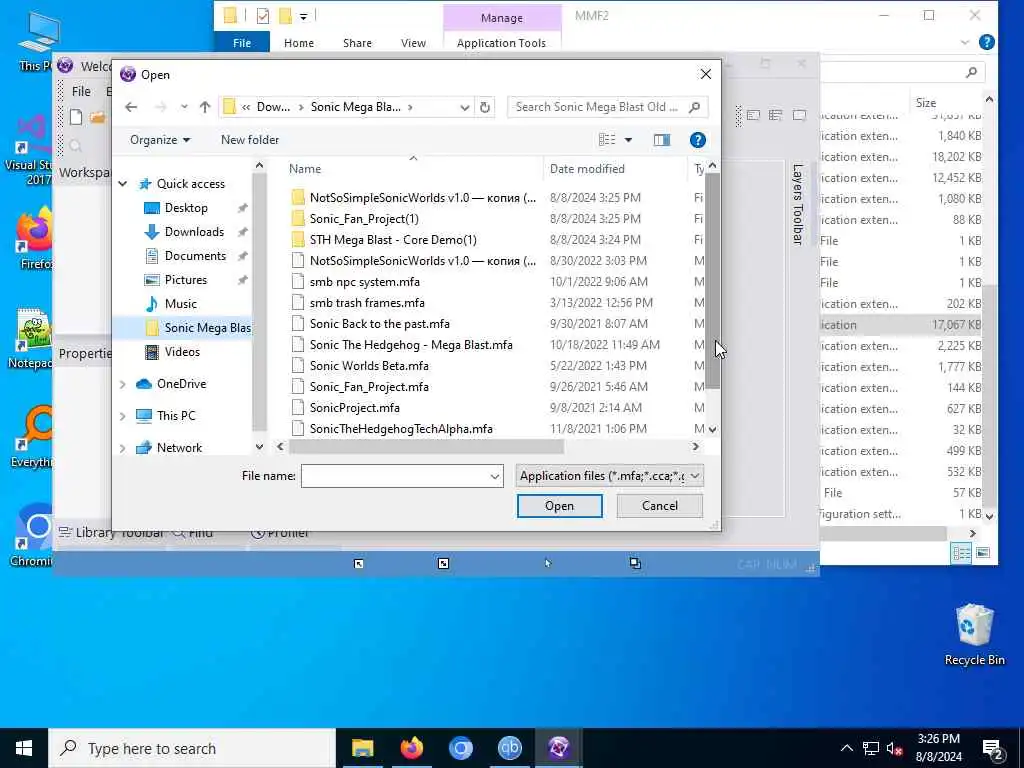This screenshot has width=1024, height=768.
Task: Expand Network node
Action: [x=123, y=448]
